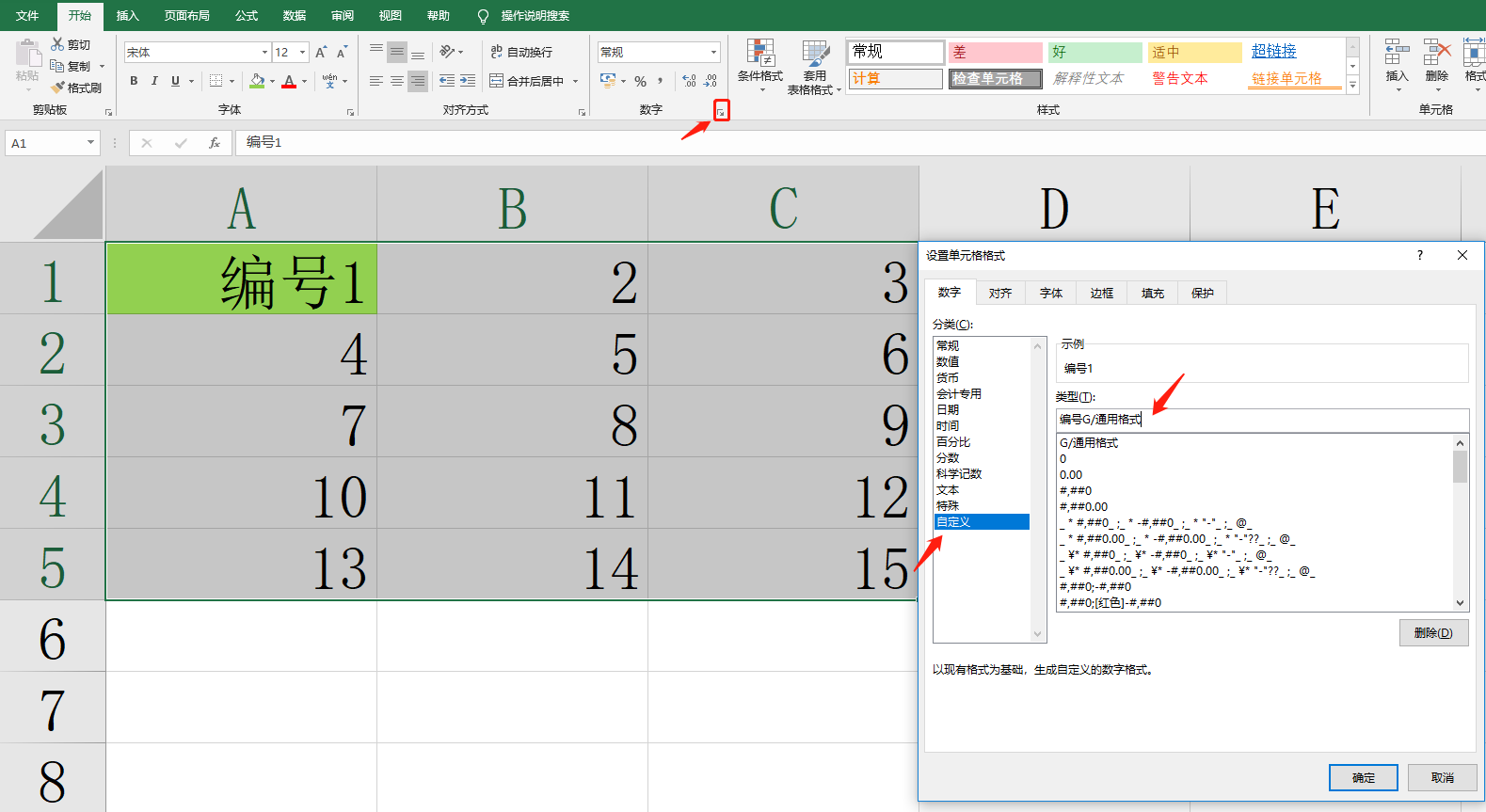
Task: Select the Format Painter (格式刷) brush
Action: (57, 88)
